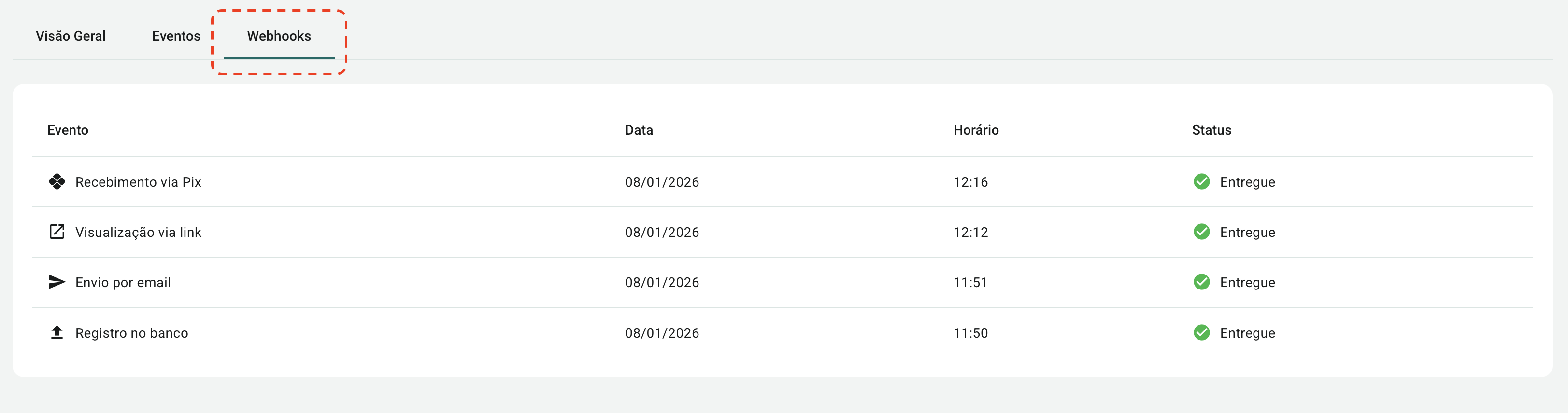This screenshot has height=413, width=1568.
Task: Click the Evento column header
Action: [x=68, y=130]
